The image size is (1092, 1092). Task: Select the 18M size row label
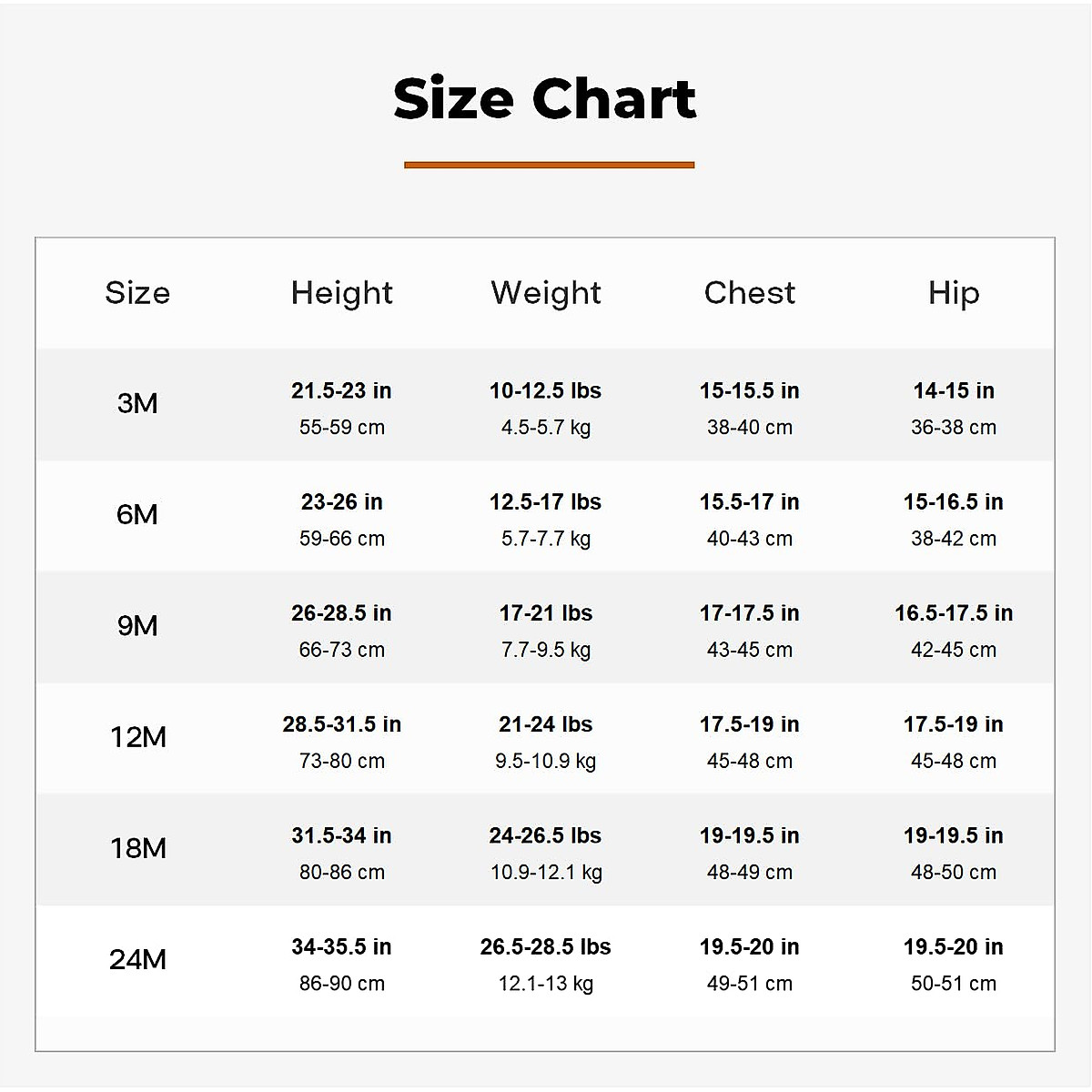point(138,848)
